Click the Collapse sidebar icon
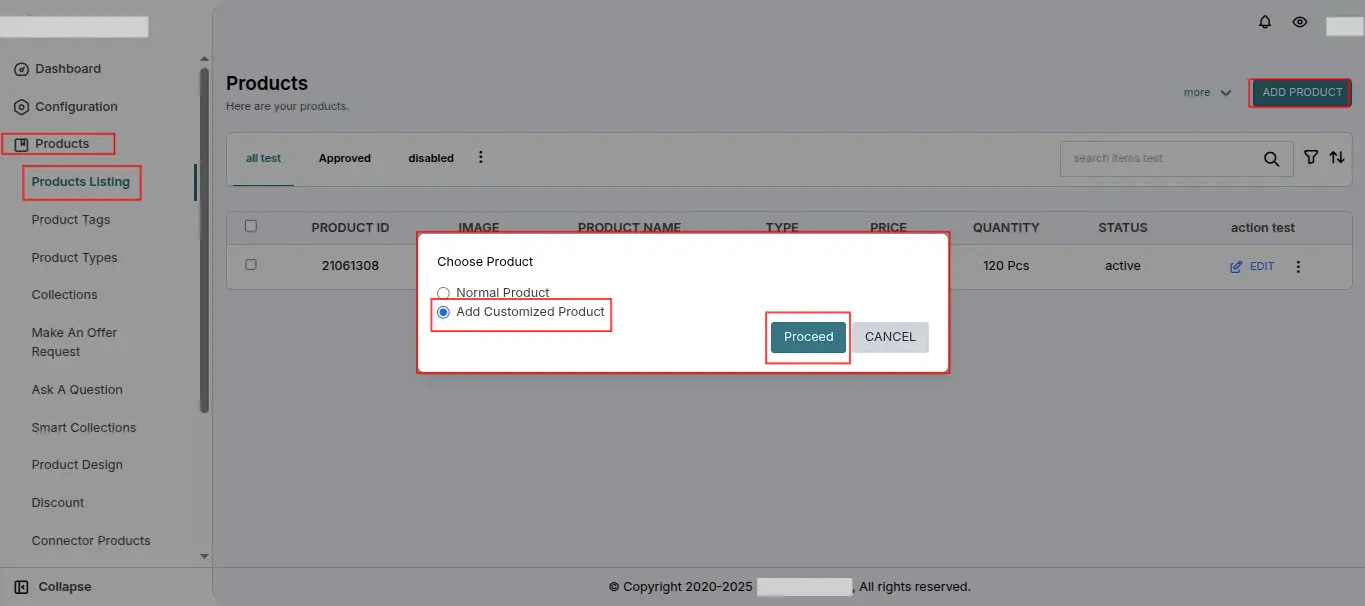1365x606 pixels. point(21,587)
